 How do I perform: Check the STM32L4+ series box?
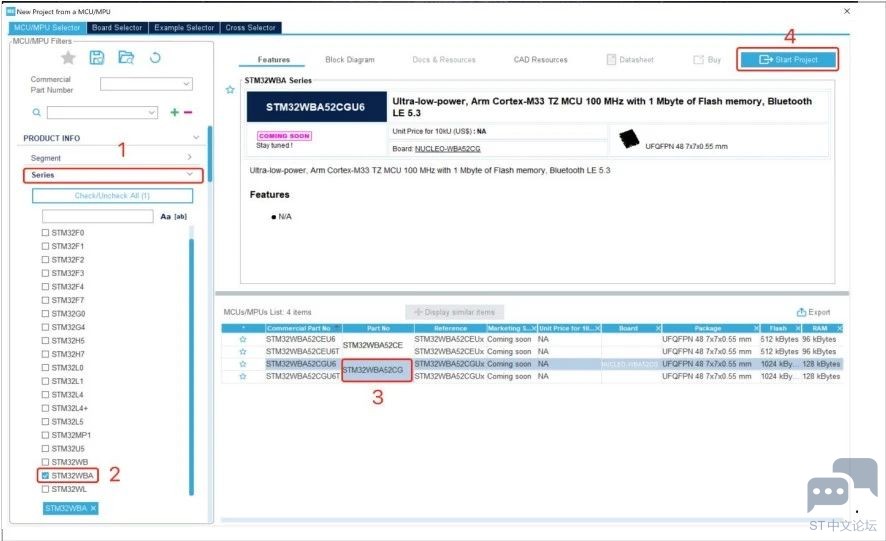[x=45, y=408]
